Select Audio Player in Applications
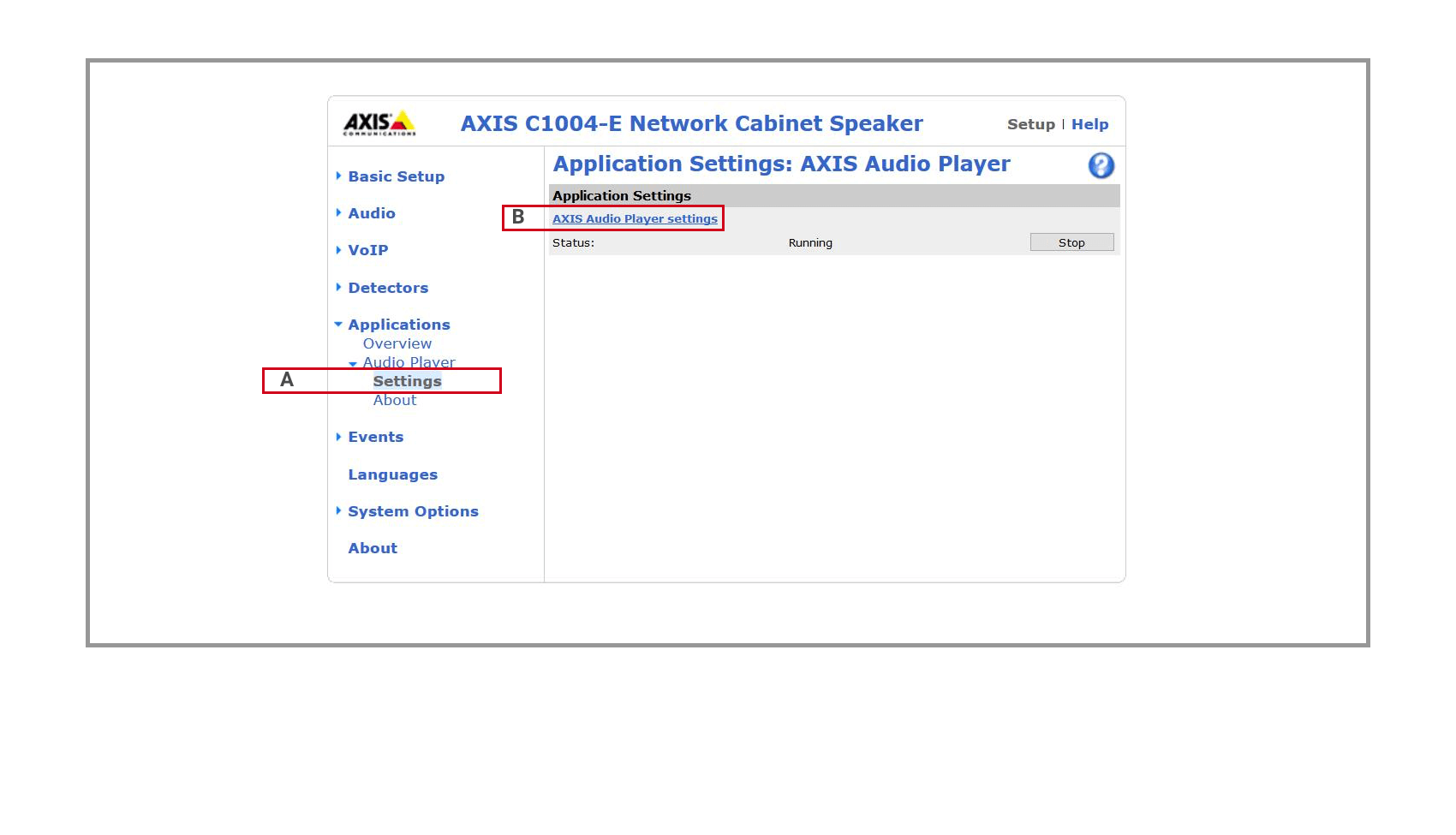The image size is (1456, 835). [409, 362]
